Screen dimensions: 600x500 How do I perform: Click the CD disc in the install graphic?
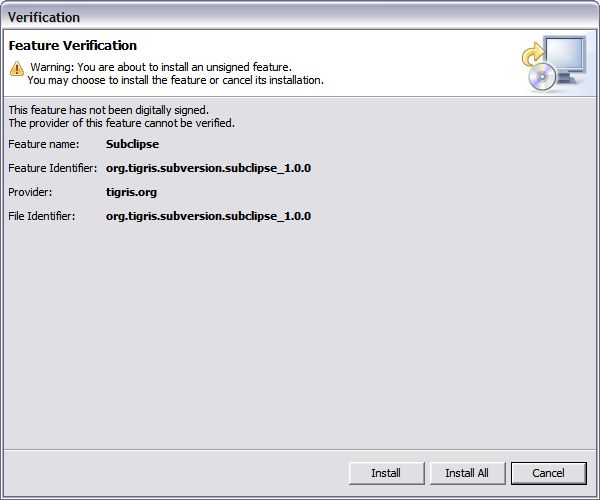point(542,77)
